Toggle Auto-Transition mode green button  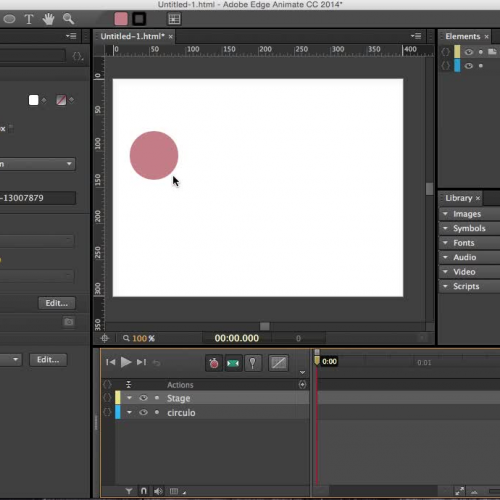[233, 363]
